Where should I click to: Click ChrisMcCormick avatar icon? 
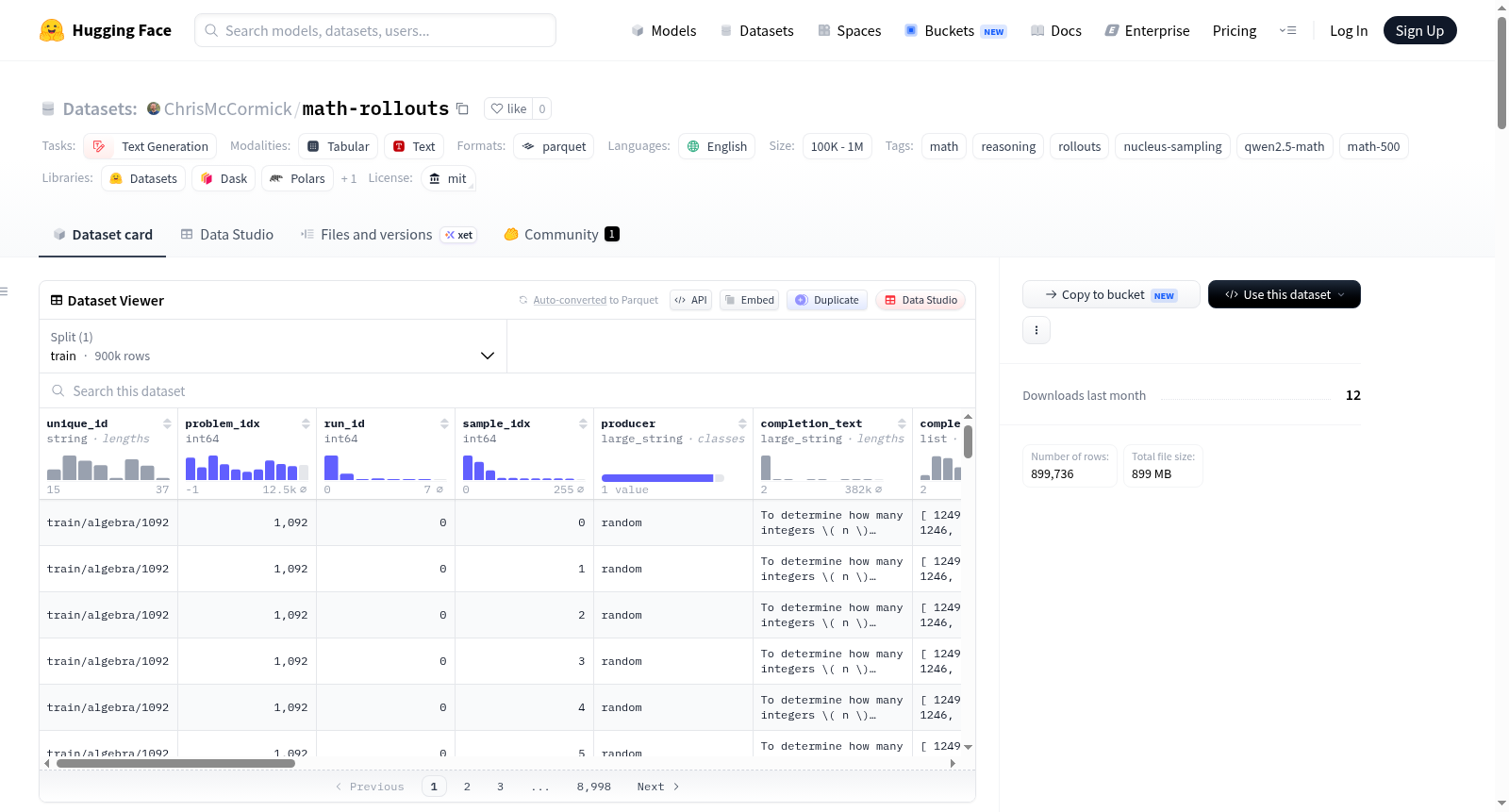154,108
